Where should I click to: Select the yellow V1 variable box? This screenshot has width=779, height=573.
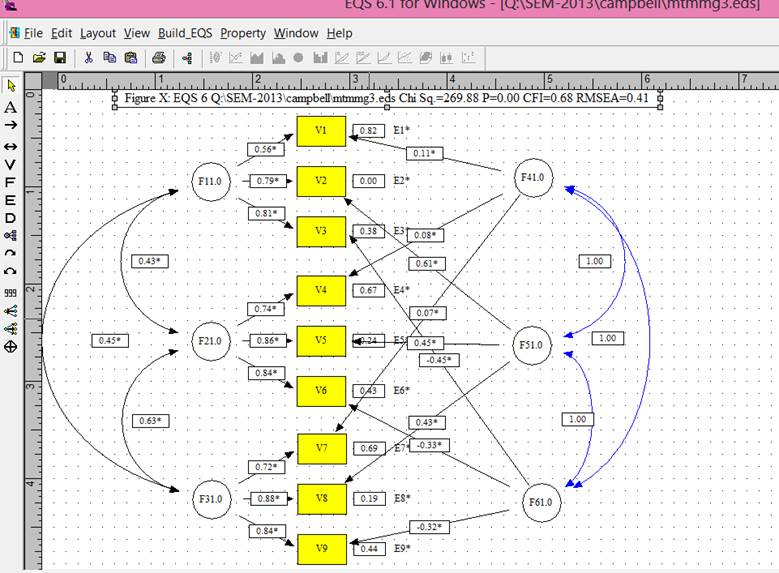pyautogui.click(x=321, y=131)
